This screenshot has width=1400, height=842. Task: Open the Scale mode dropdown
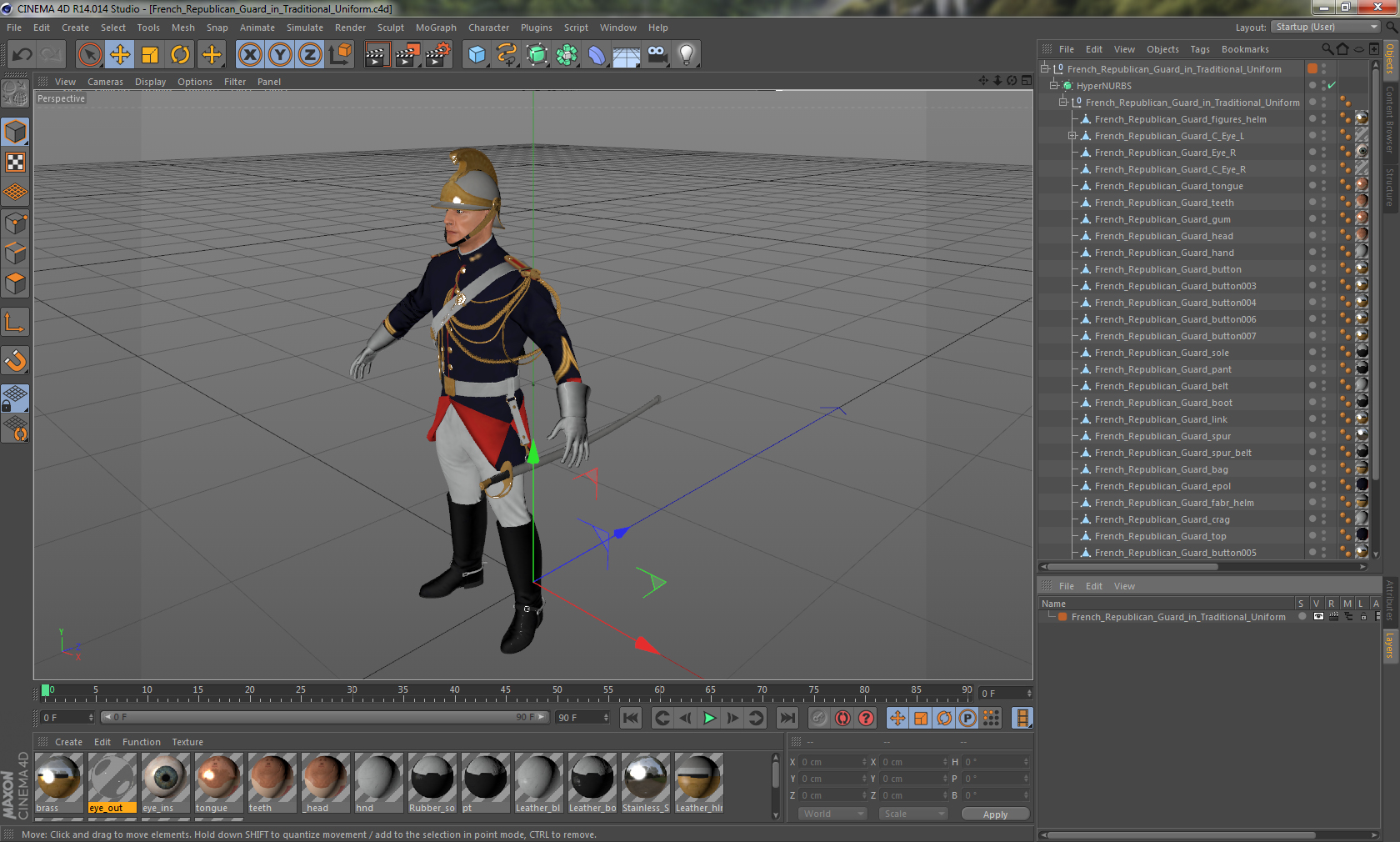(x=913, y=814)
